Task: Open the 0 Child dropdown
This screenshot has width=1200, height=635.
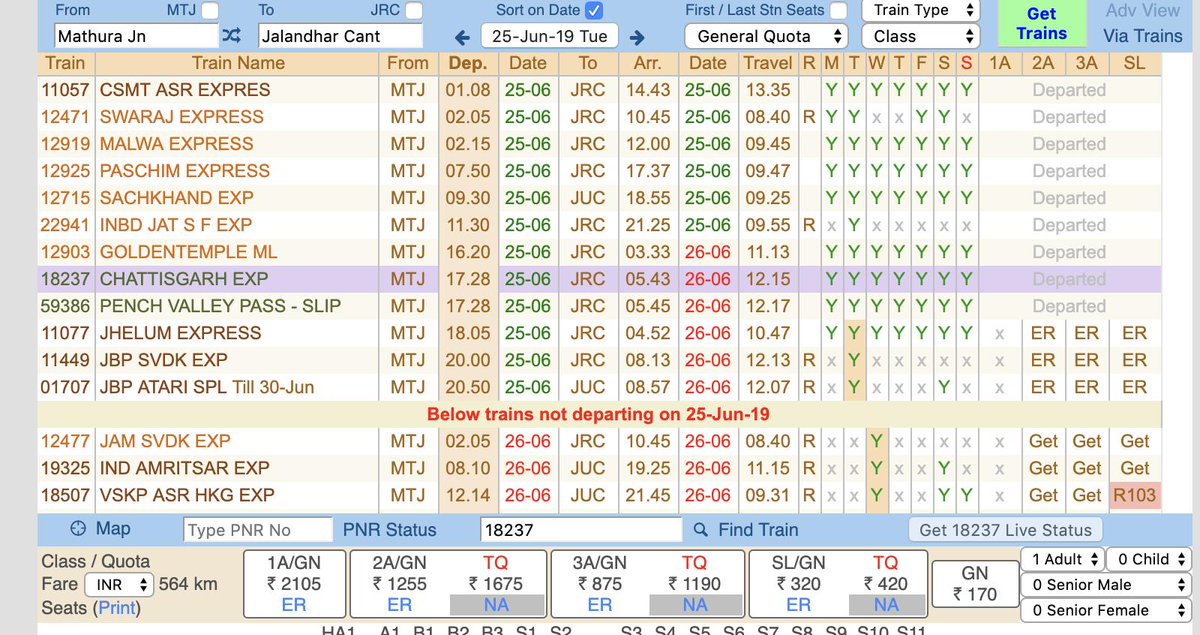Action: tap(1150, 559)
